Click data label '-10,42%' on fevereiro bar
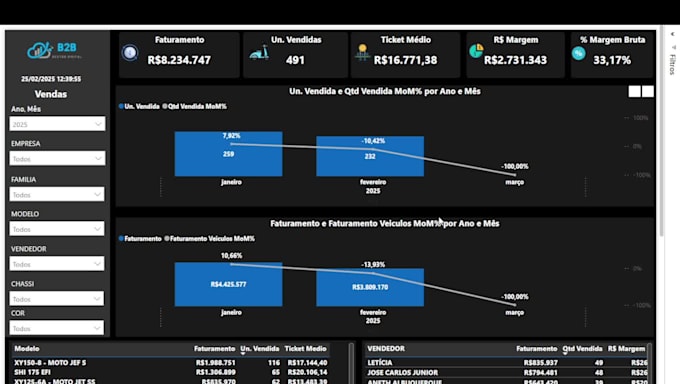680x384 pixels. [x=373, y=141]
